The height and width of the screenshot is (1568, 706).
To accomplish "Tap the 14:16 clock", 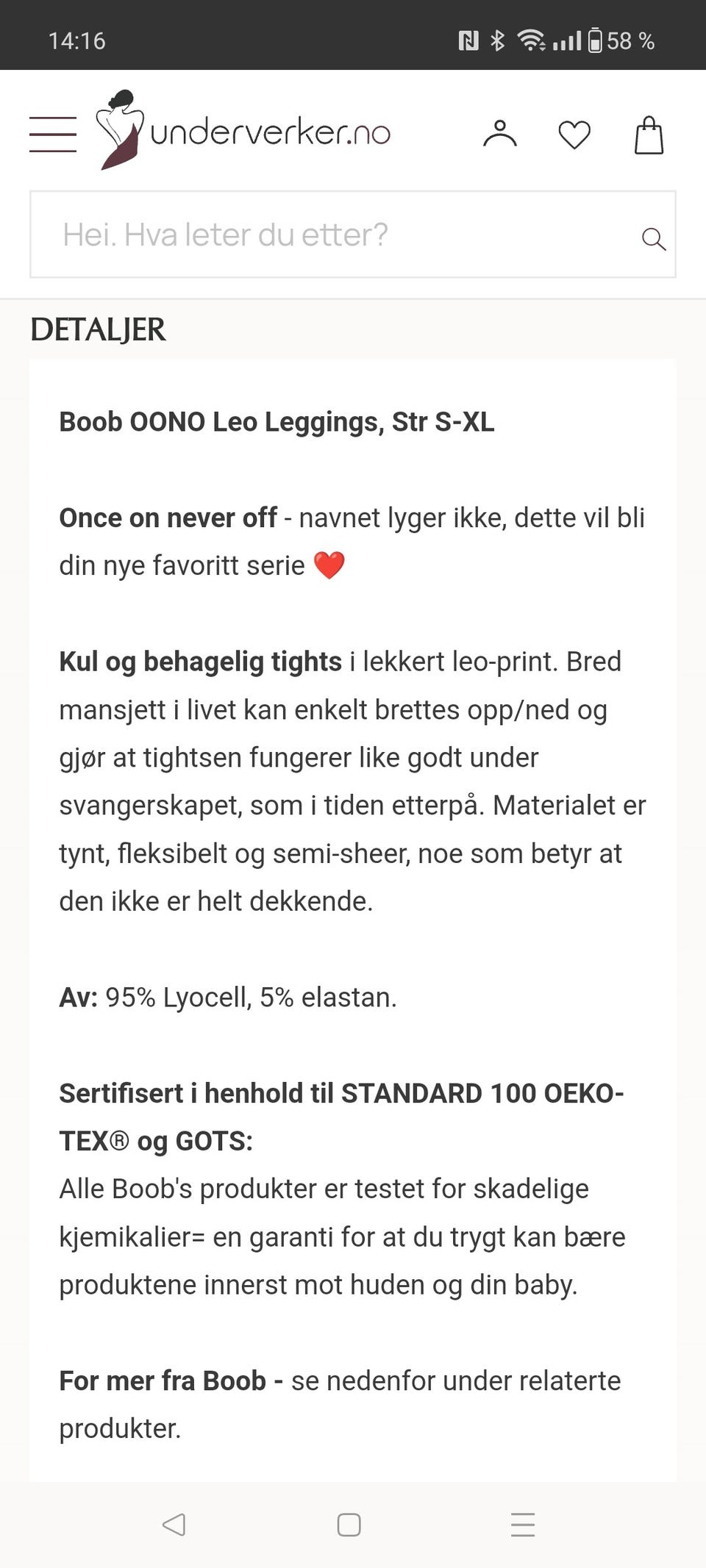I will point(76,40).
